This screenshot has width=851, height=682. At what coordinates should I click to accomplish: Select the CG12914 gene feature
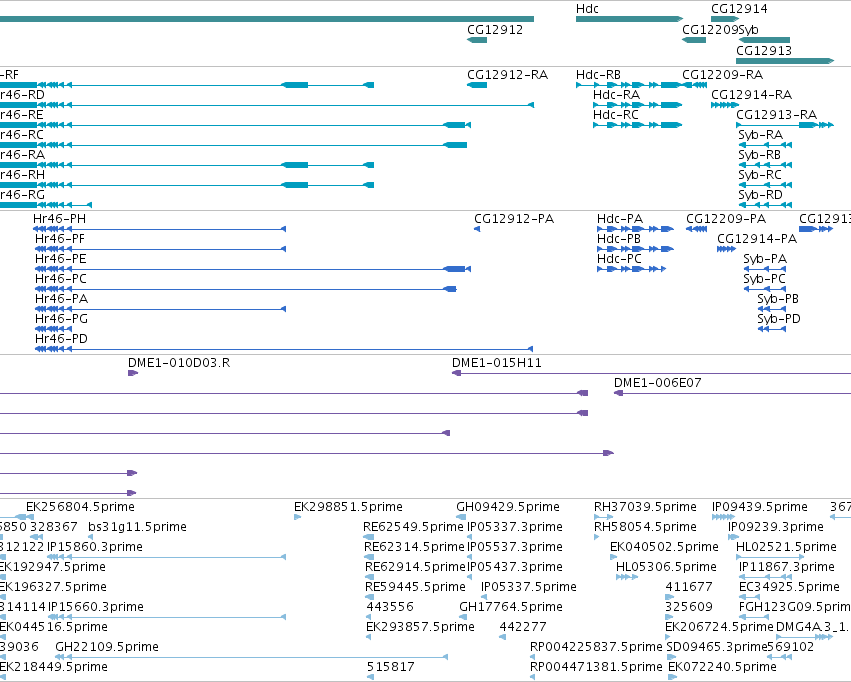tap(725, 19)
